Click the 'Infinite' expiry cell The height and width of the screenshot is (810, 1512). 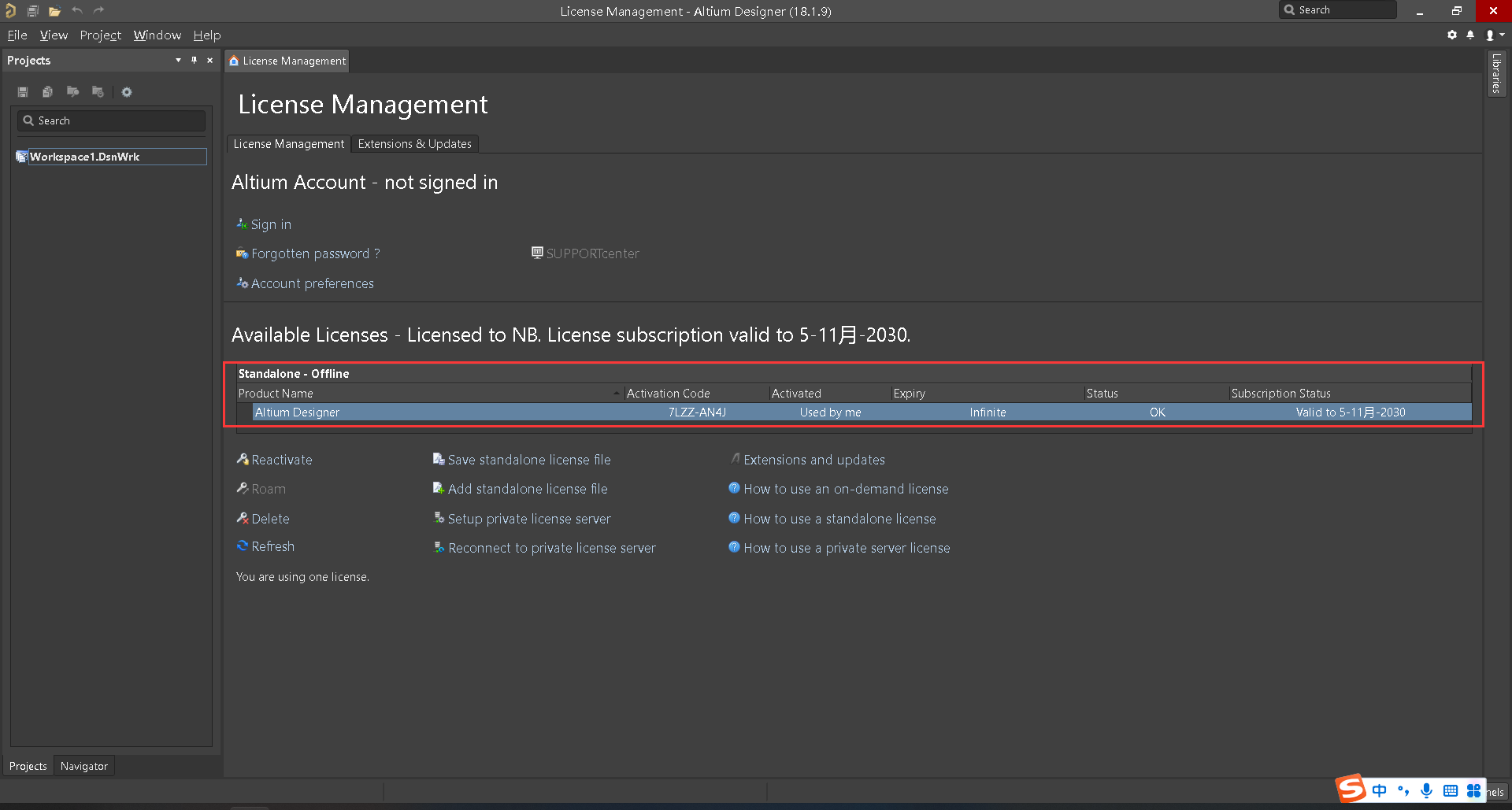988,412
